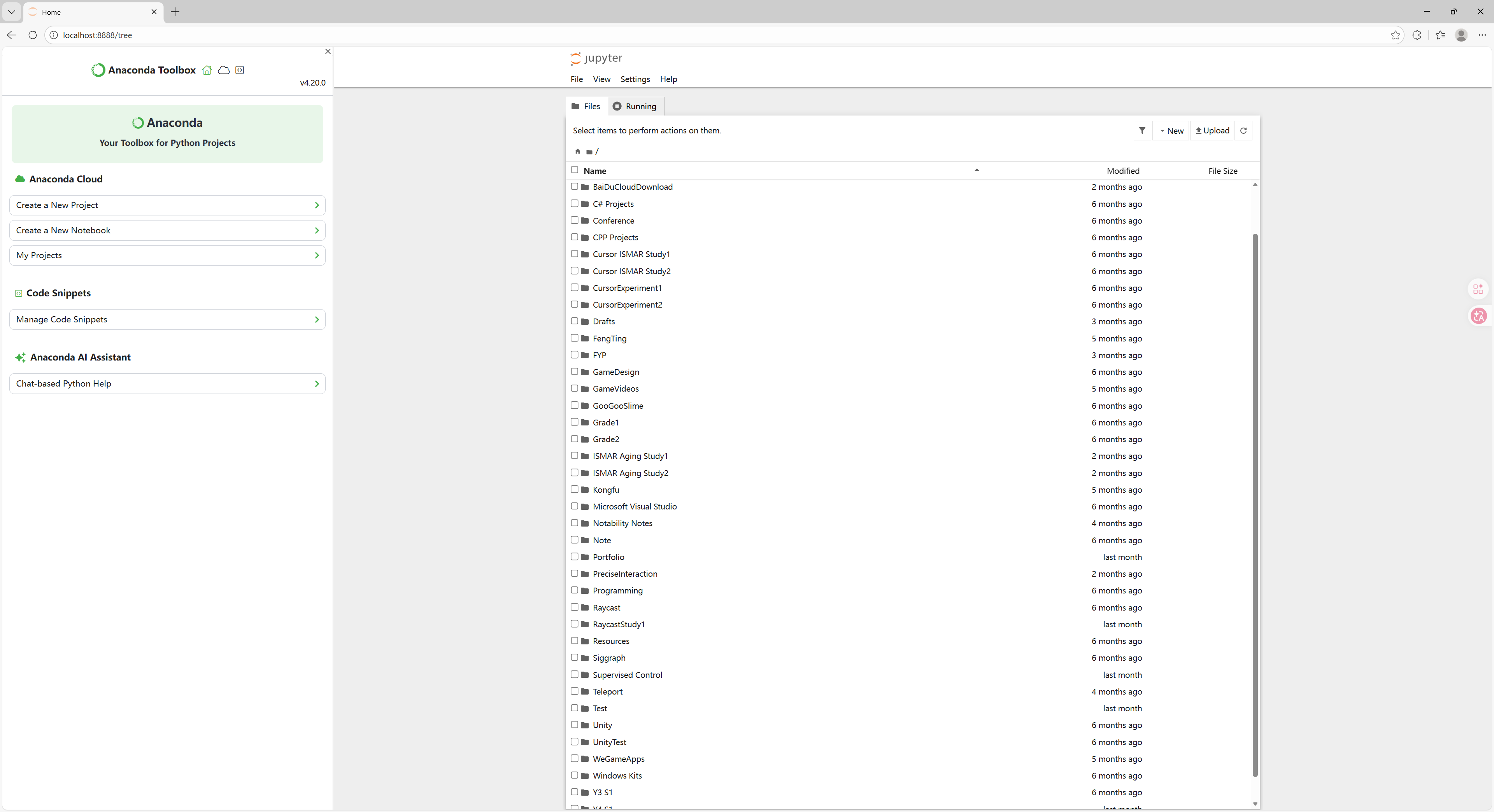The height and width of the screenshot is (812, 1494).
Task: Check the Drafts folder checkbox
Action: tap(574, 321)
